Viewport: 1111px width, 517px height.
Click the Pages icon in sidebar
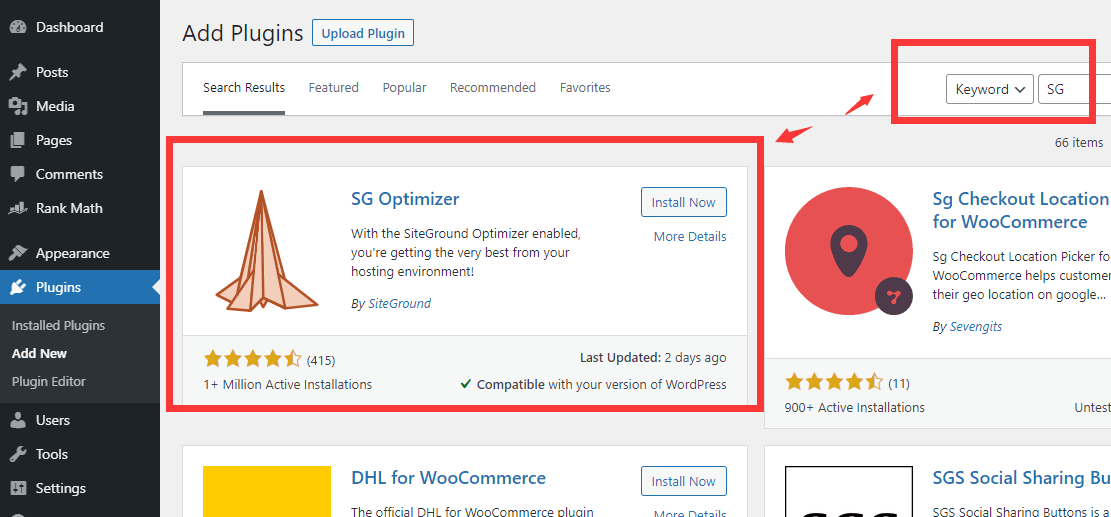pos(18,140)
